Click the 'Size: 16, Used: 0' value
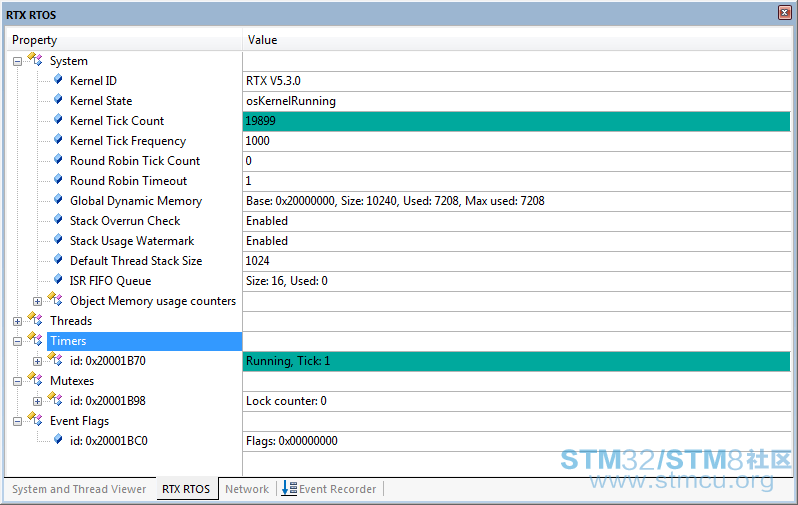Screen dimensions: 798x505 coord(287,281)
